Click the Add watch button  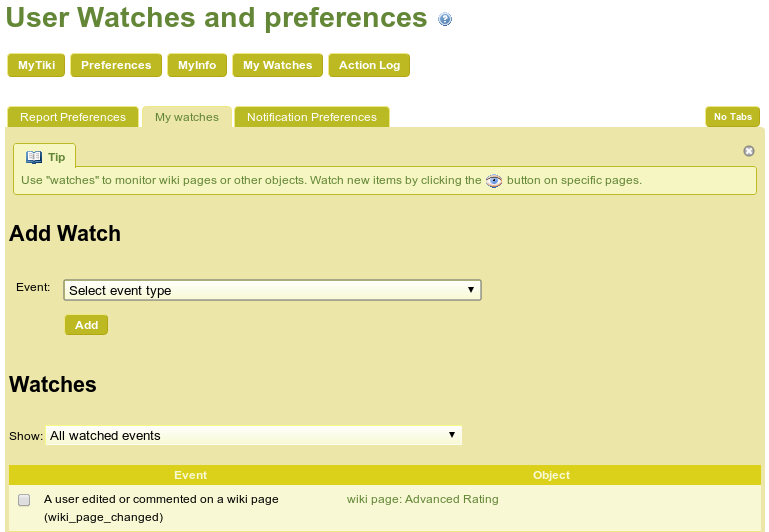point(86,325)
